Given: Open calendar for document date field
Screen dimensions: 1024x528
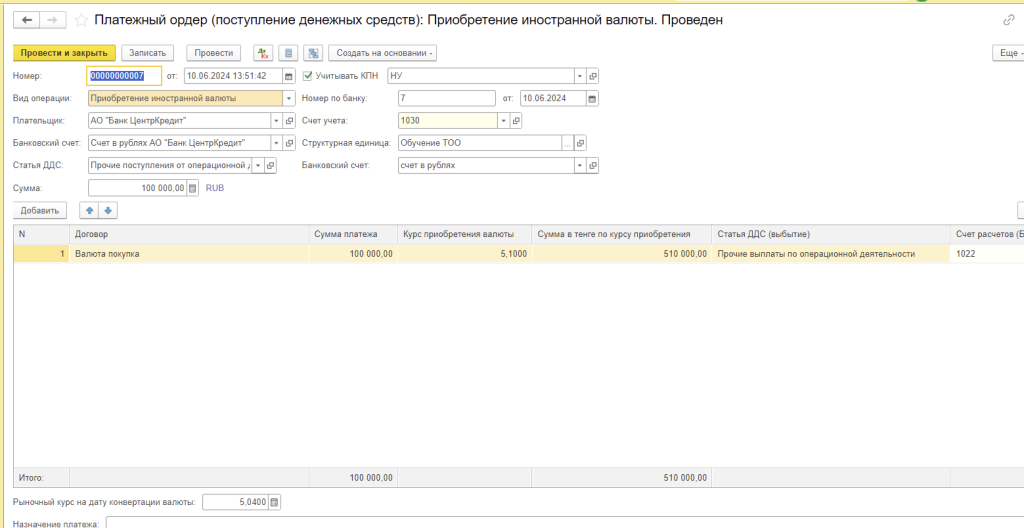Looking at the screenshot, I should tap(289, 76).
